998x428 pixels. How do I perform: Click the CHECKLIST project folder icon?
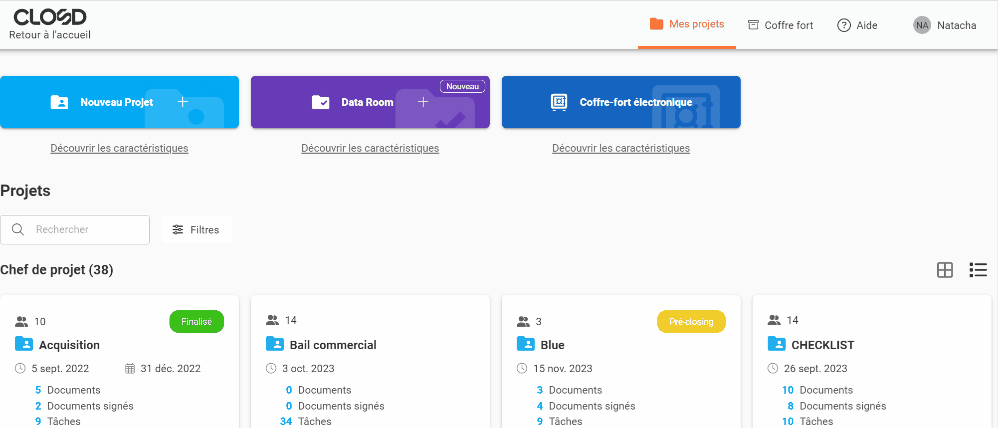tap(776, 344)
